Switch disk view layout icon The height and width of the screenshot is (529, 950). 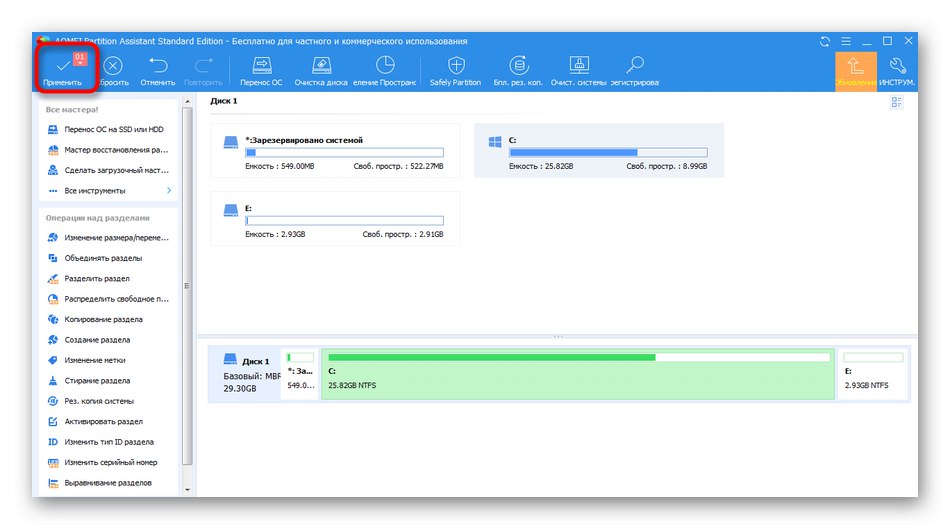[896, 102]
